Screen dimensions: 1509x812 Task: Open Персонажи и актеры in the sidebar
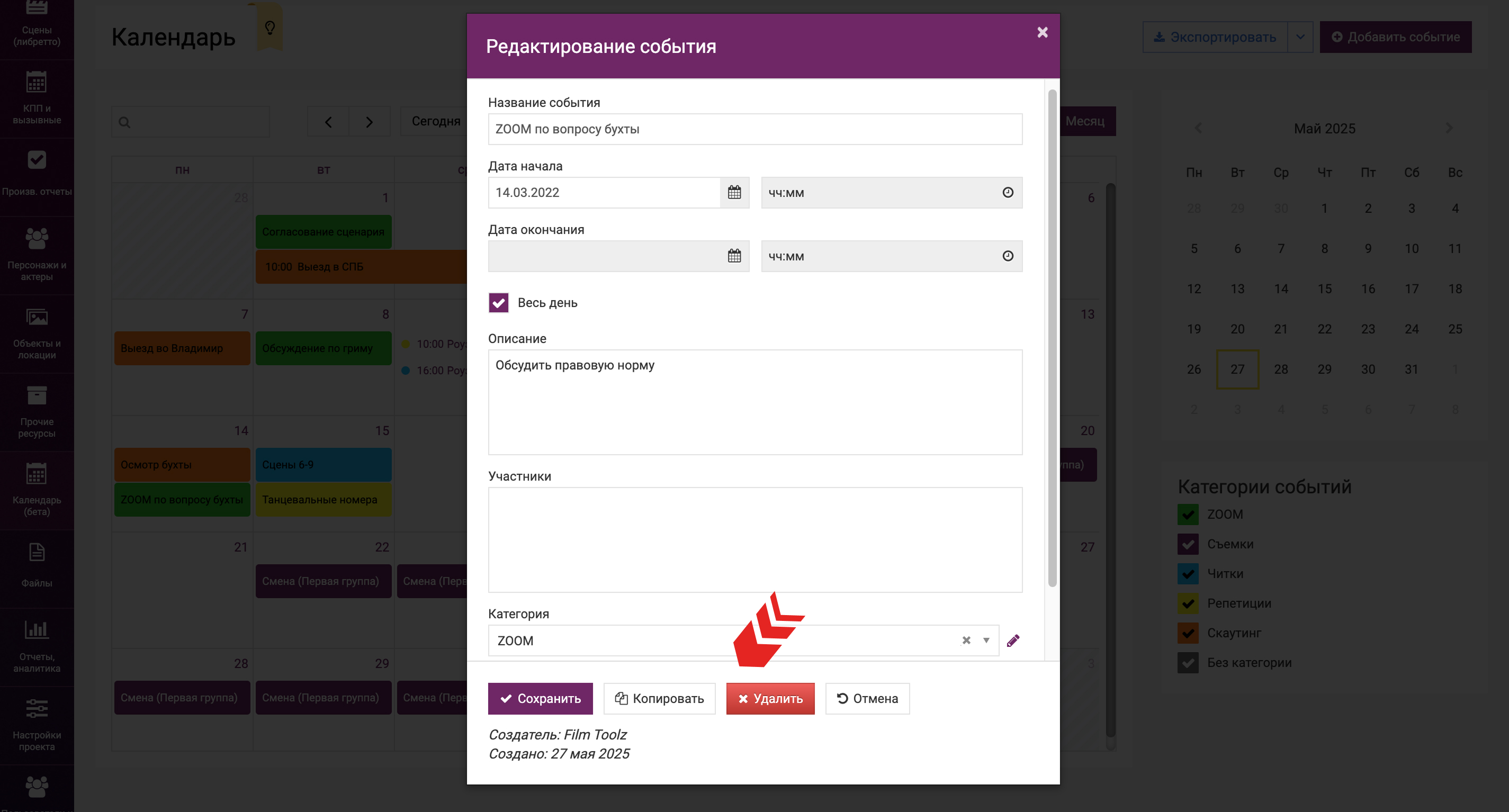click(37, 255)
